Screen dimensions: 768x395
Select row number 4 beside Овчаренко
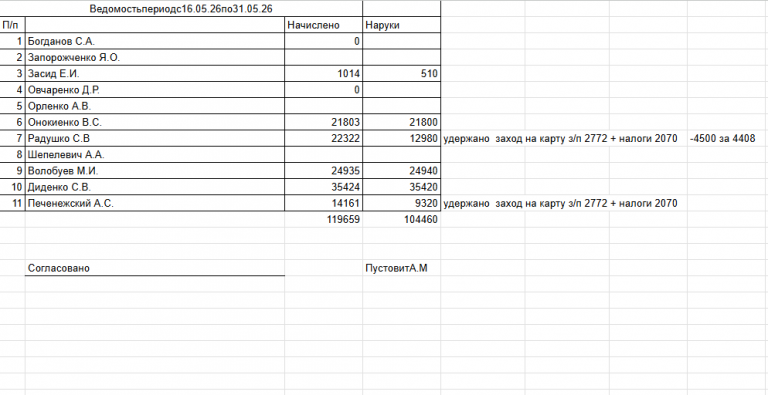(12, 90)
